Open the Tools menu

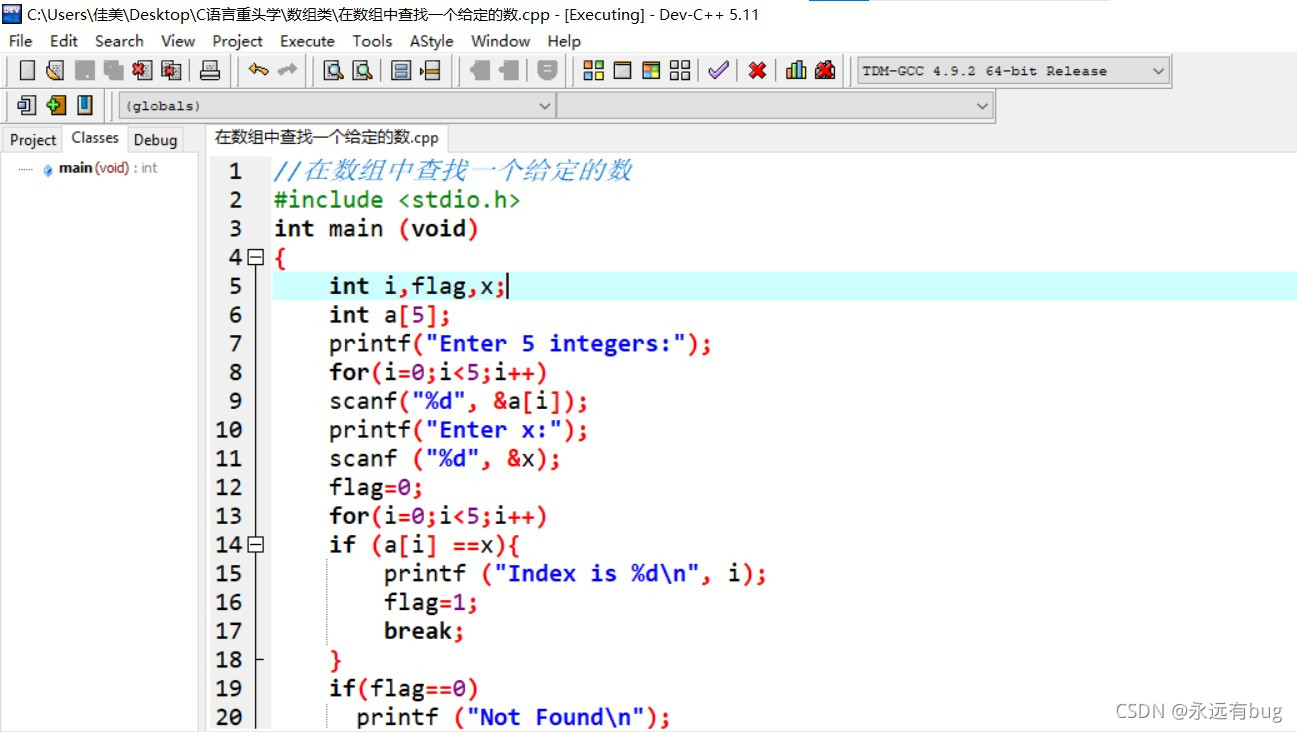click(x=372, y=41)
